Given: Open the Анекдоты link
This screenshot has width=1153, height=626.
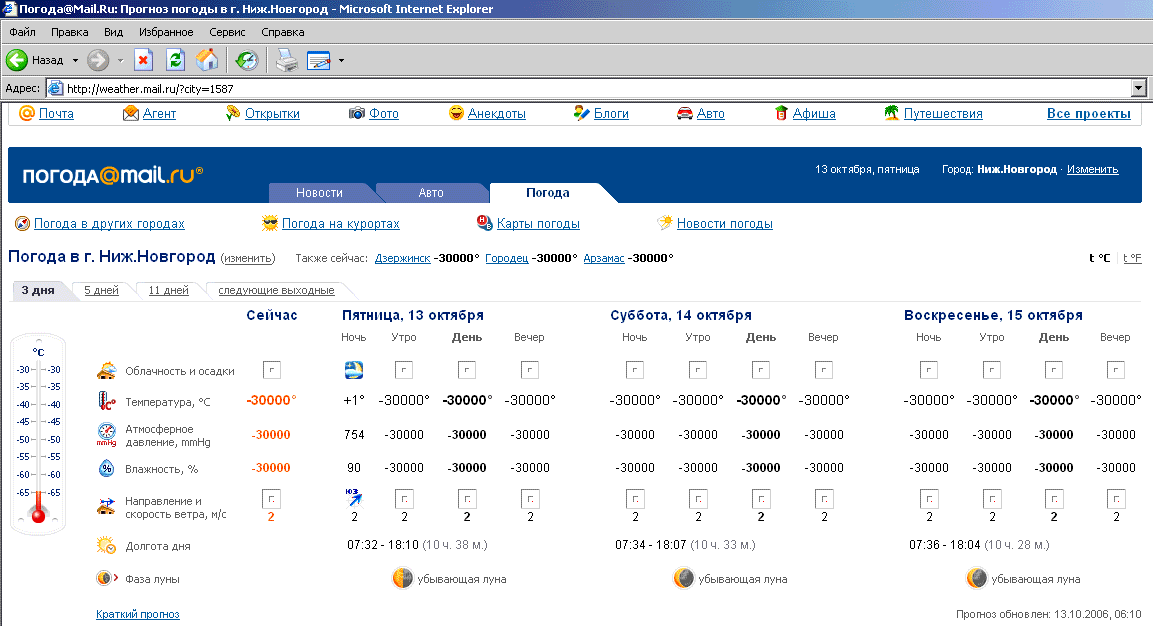Looking at the screenshot, I should coord(496,113).
